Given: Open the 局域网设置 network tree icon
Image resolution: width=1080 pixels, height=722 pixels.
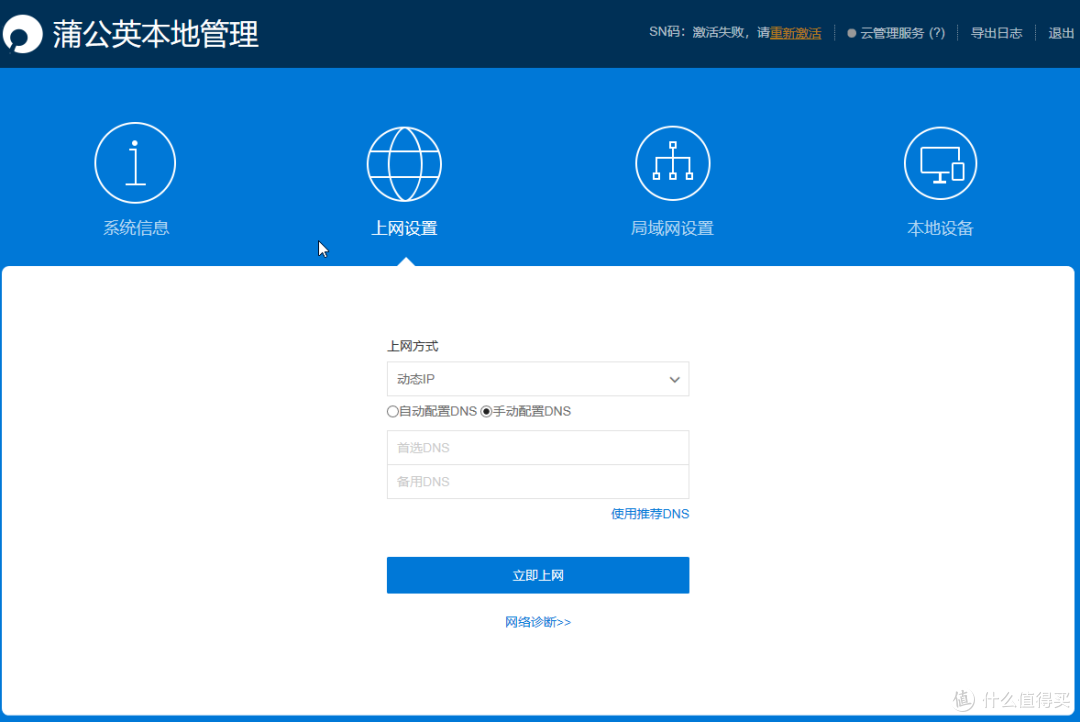Looking at the screenshot, I should [672, 163].
